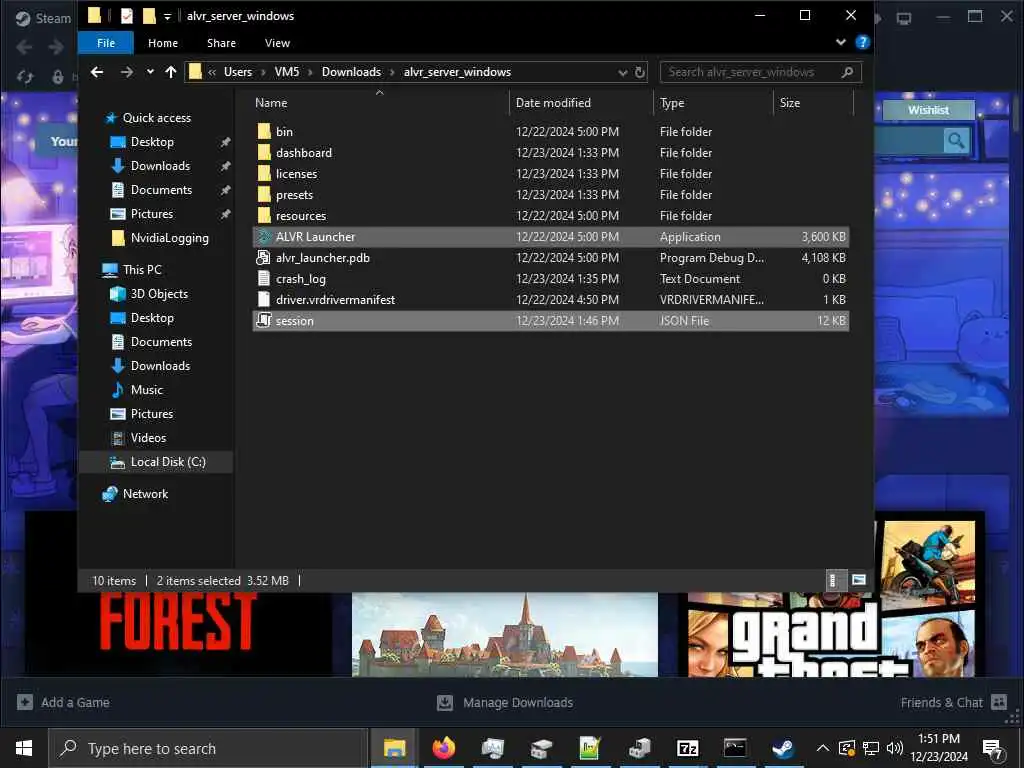The width and height of the screenshot is (1024, 768).
Task: Open the Customize Quick Access Toolbar dropdown
Action: tap(167, 16)
